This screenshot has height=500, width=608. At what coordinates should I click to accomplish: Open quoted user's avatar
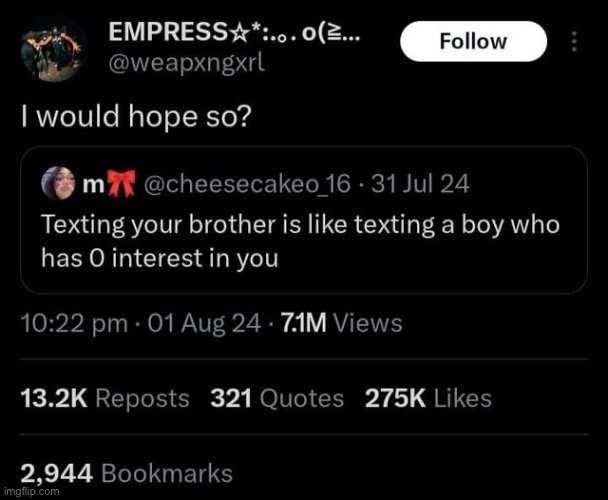coord(58,183)
